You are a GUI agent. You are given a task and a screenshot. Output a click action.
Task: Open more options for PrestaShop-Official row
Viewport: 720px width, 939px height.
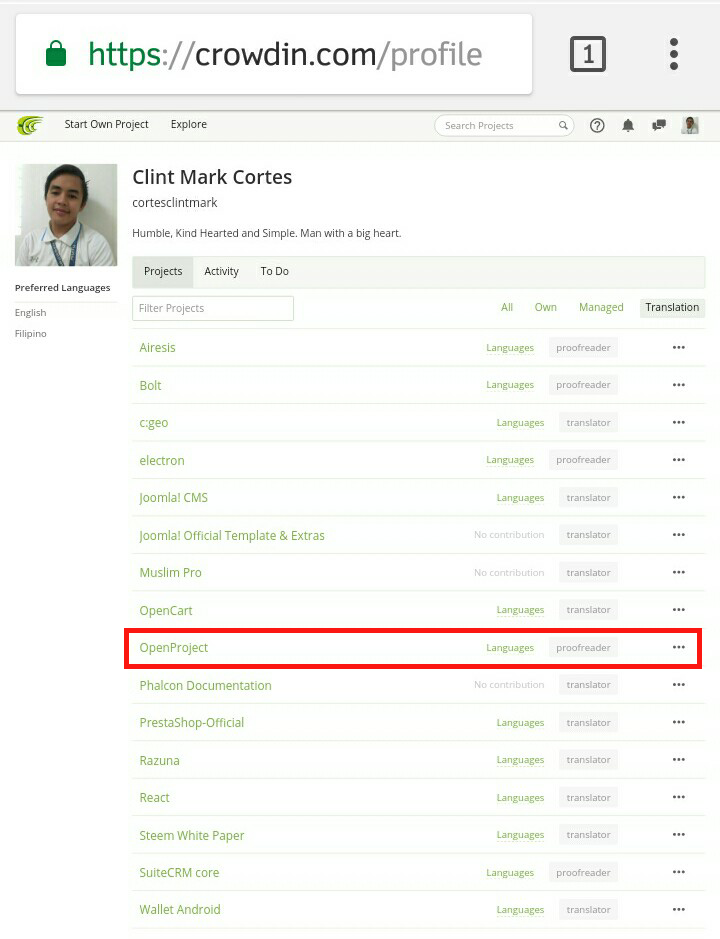pyautogui.click(x=678, y=722)
